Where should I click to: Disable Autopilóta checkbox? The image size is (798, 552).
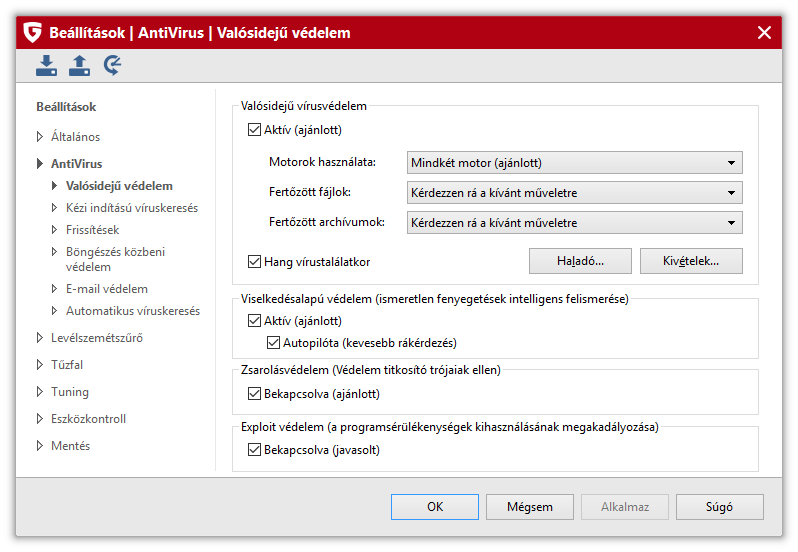click(274, 342)
